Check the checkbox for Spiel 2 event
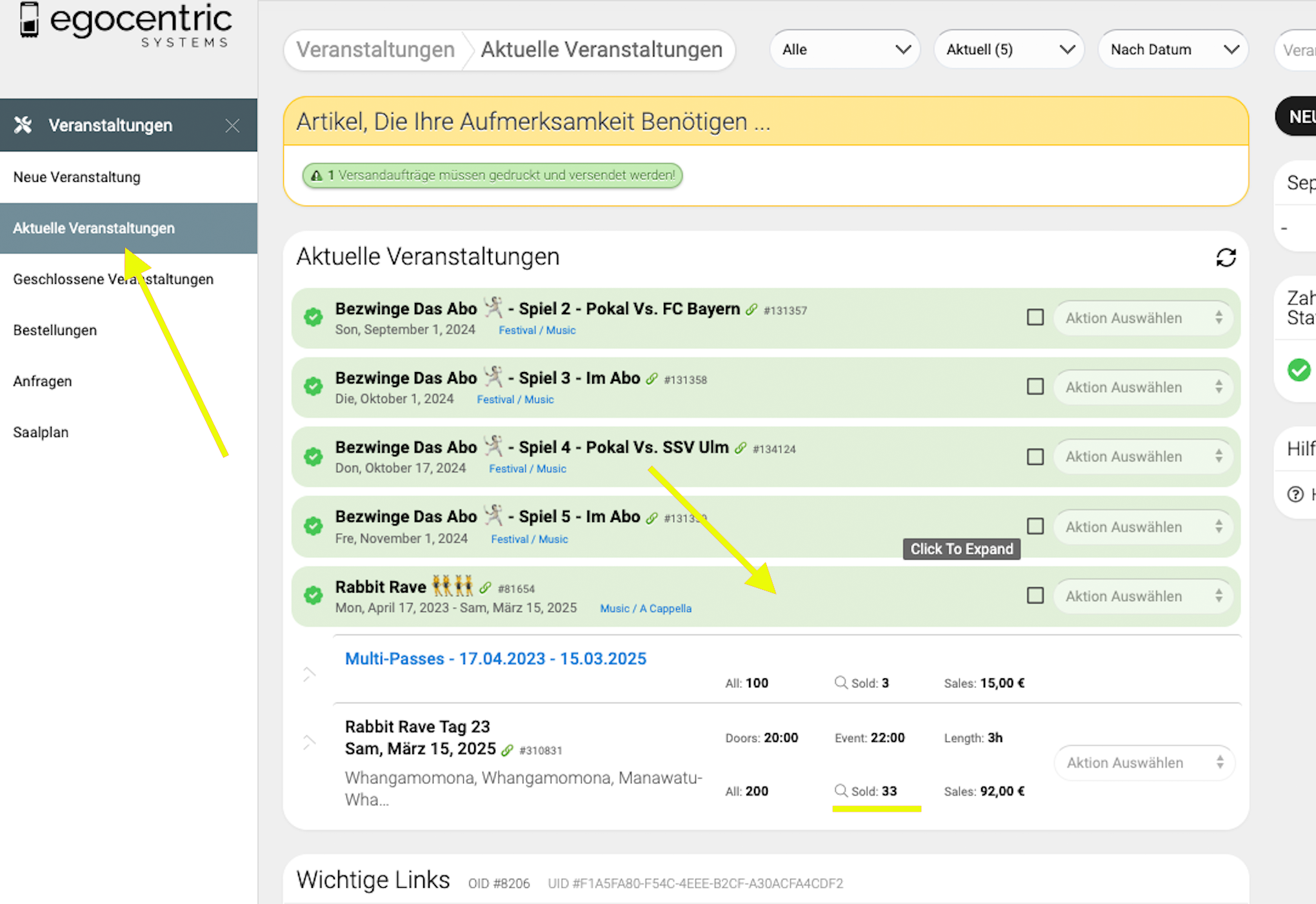 tap(1035, 317)
